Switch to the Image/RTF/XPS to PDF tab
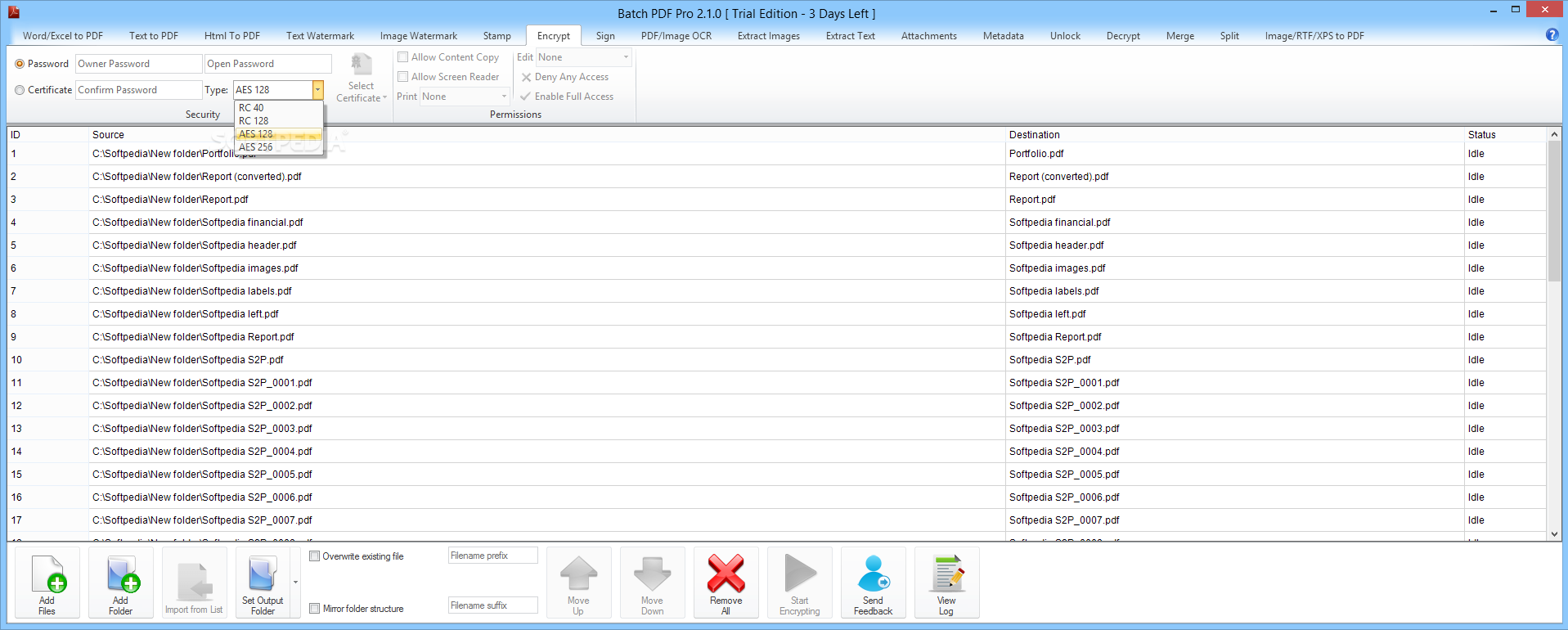Image resolution: width=1568 pixels, height=630 pixels. (1314, 36)
